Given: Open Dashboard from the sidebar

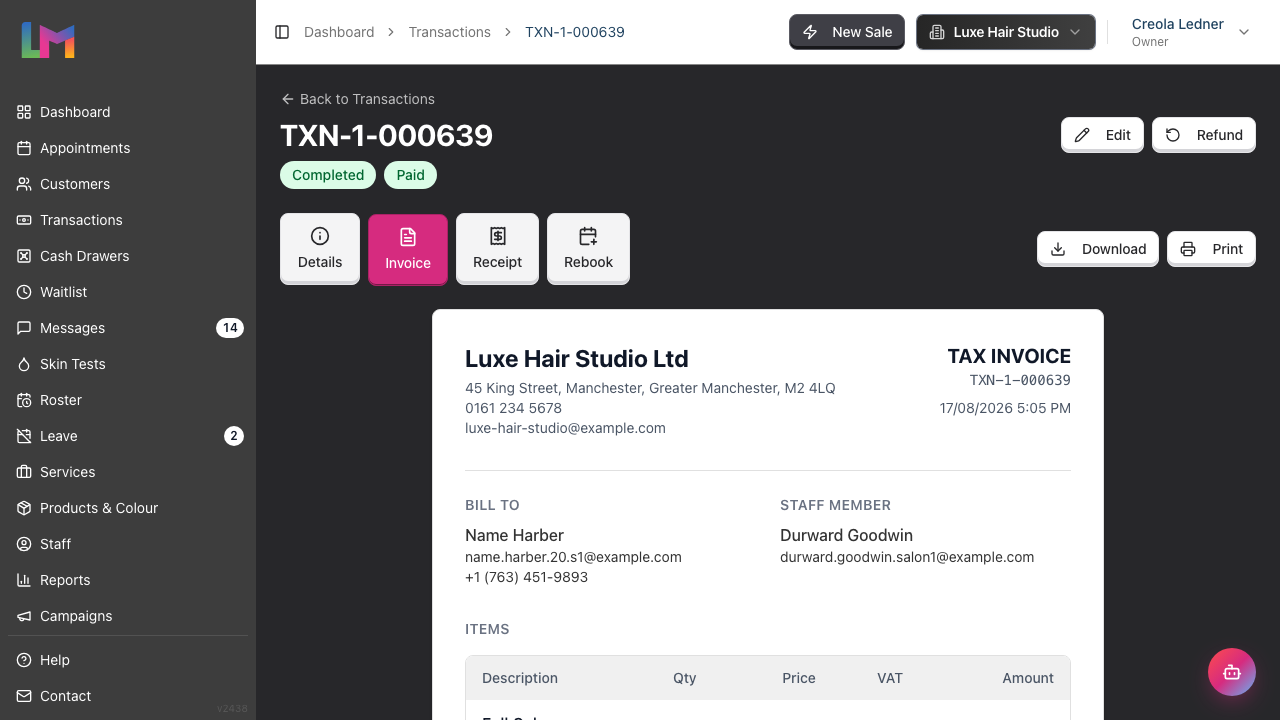Looking at the screenshot, I should click(x=128, y=112).
